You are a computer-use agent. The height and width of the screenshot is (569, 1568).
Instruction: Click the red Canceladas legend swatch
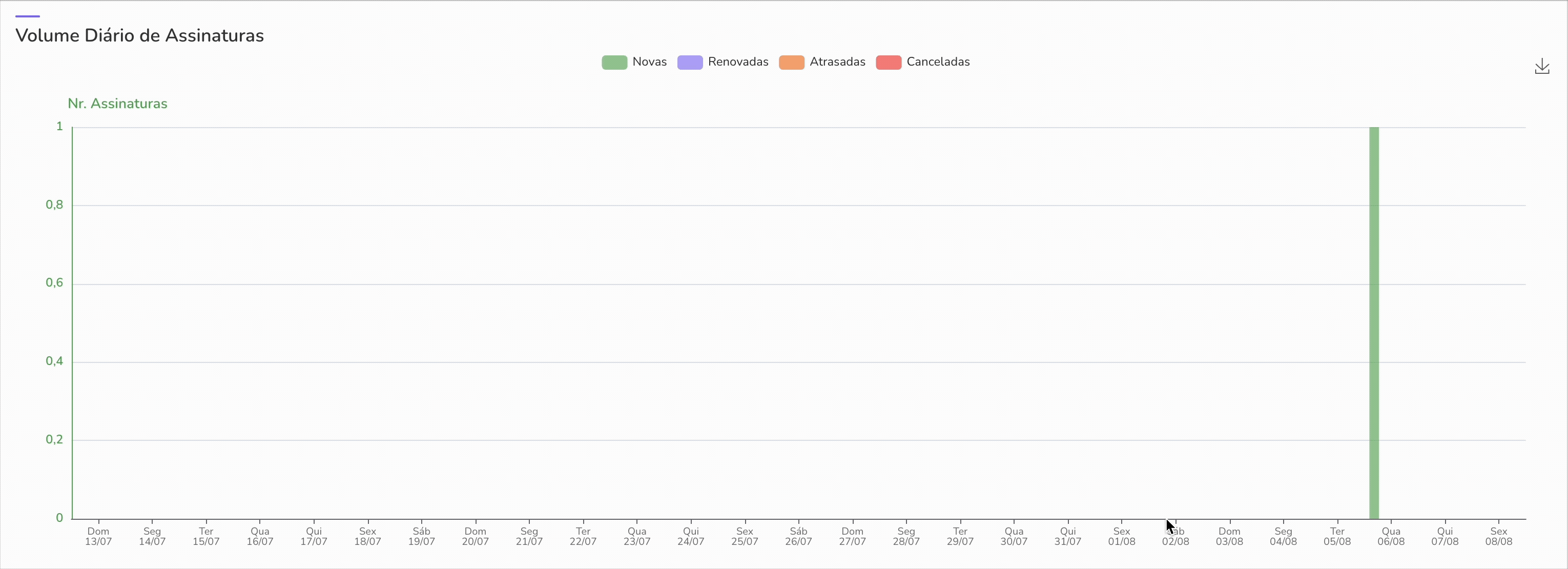click(x=888, y=62)
